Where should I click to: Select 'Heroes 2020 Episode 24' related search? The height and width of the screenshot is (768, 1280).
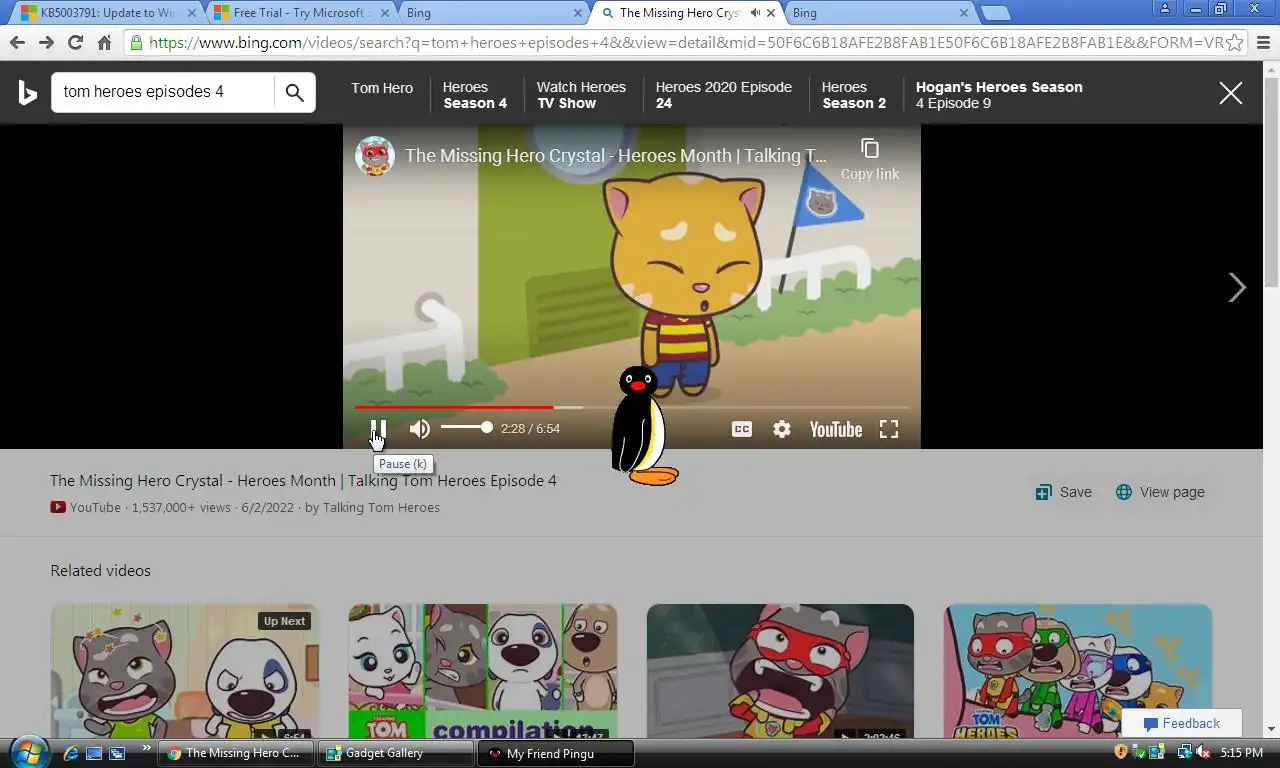pyautogui.click(x=724, y=95)
